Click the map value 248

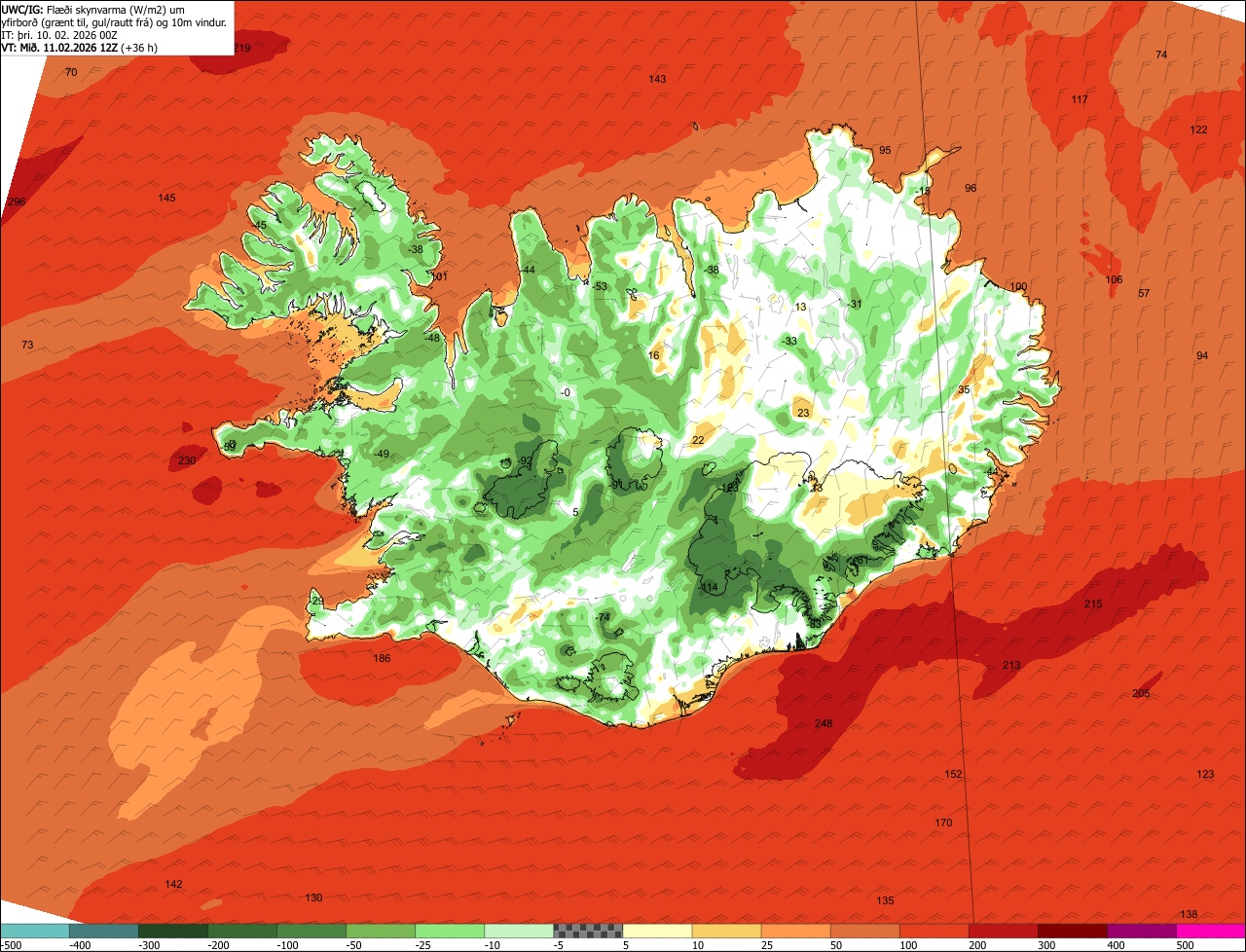point(824,723)
